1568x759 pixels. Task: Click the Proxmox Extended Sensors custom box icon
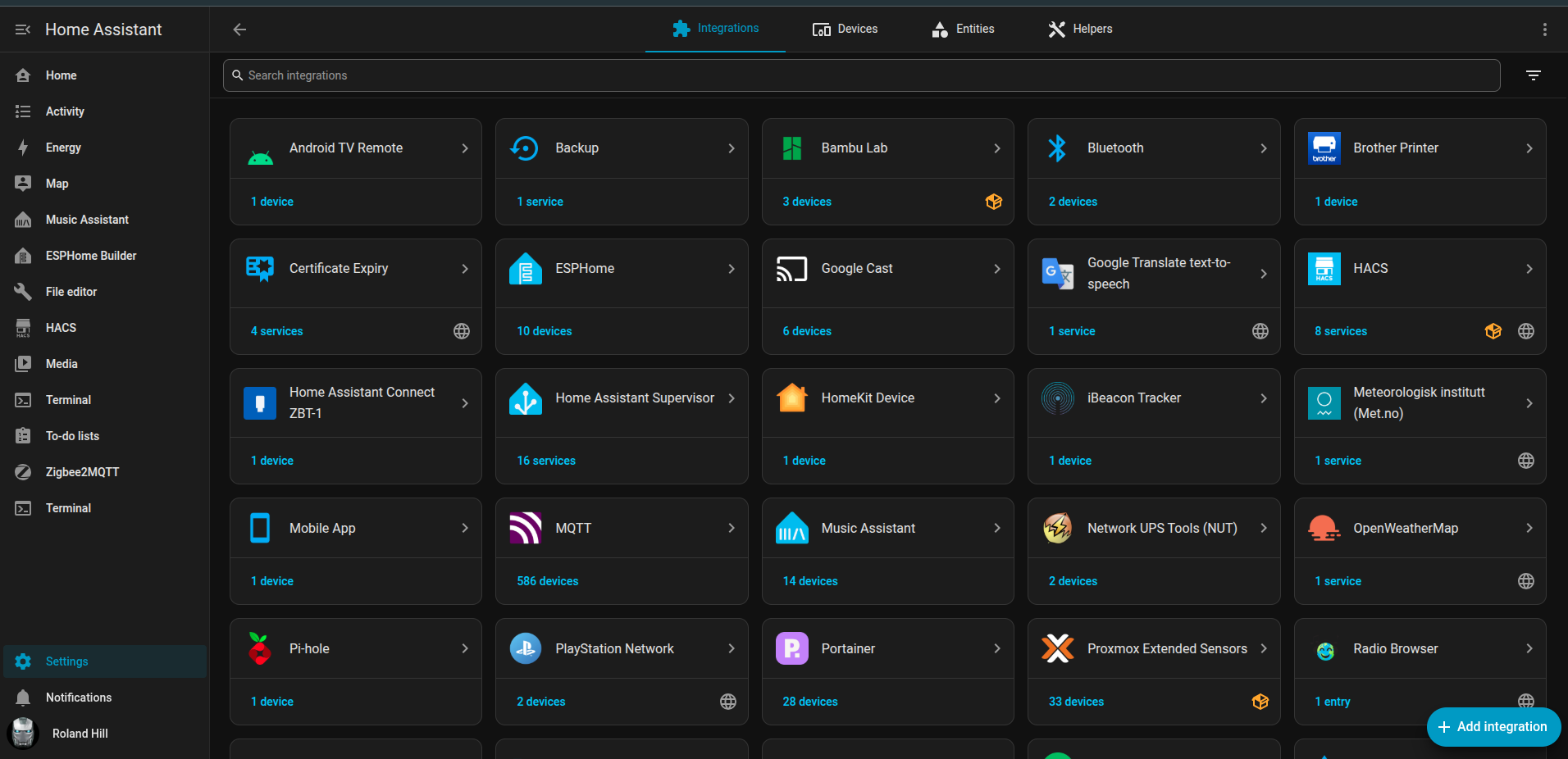tap(1260, 702)
